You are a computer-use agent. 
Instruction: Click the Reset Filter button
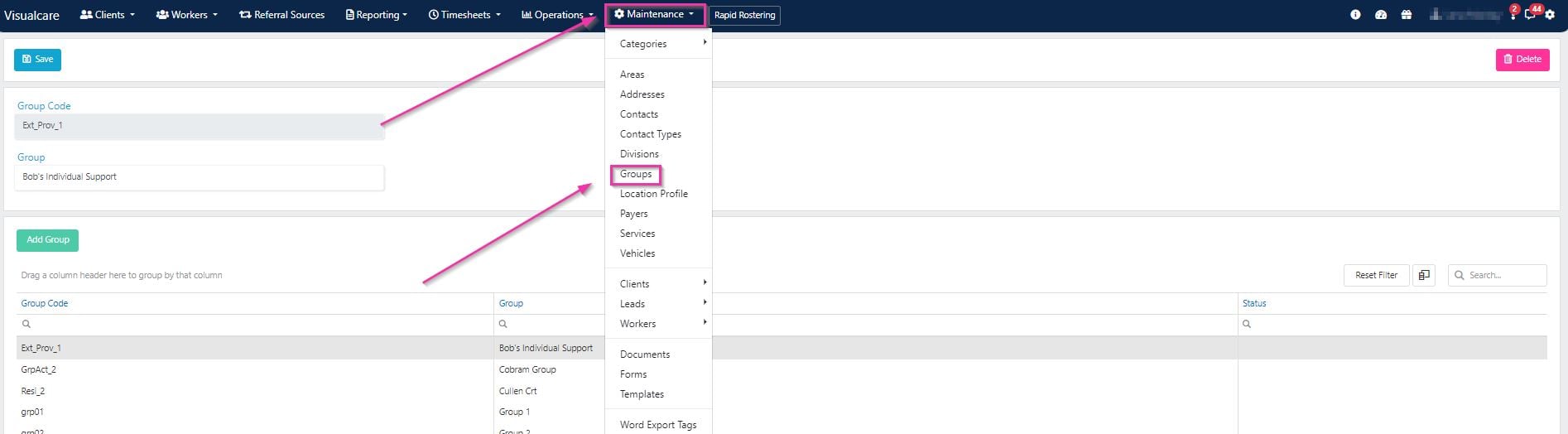tap(1376, 275)
